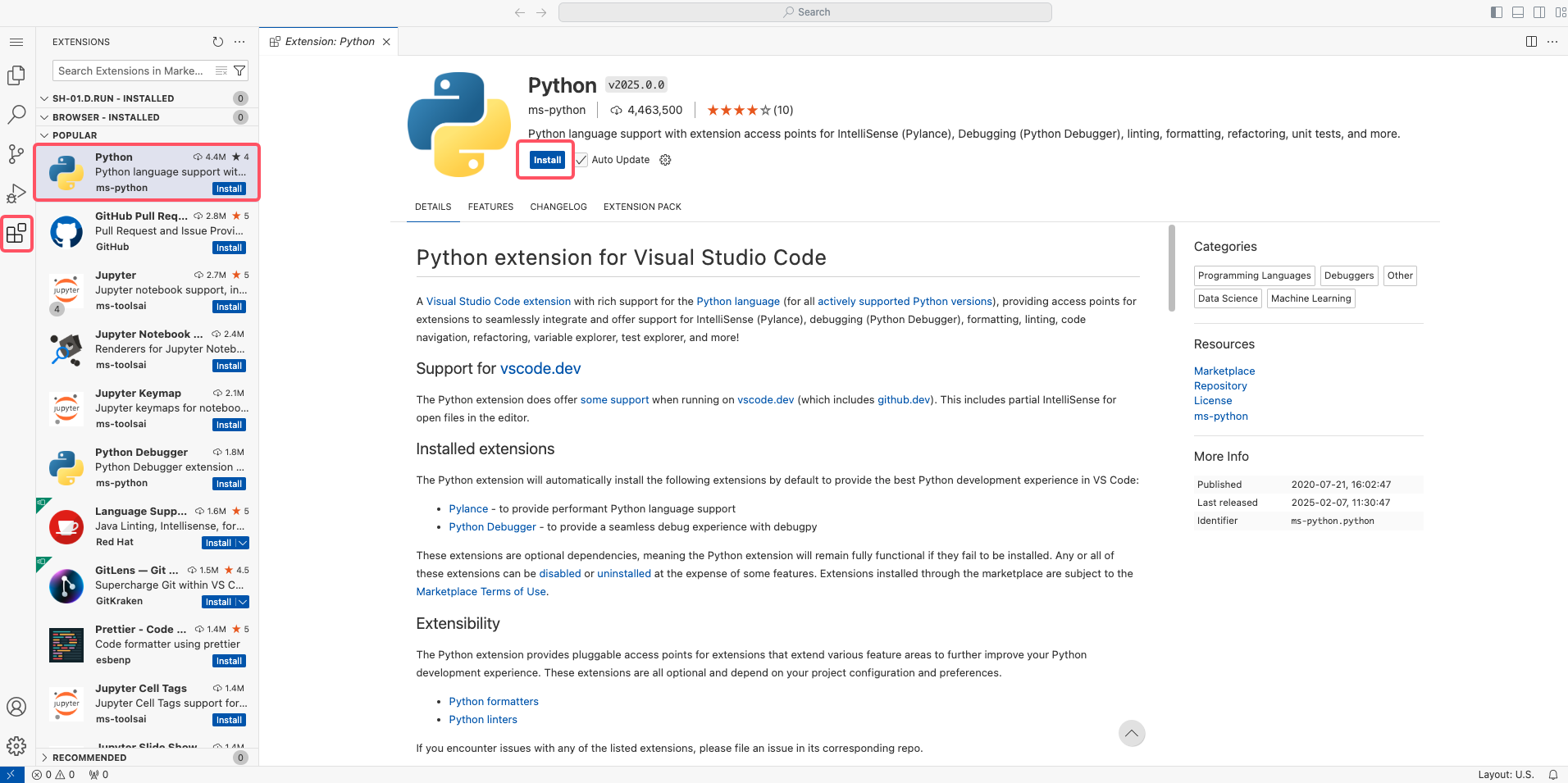Split the editor right
This screenshot has height=783, width=1568.
(1530, 42)
